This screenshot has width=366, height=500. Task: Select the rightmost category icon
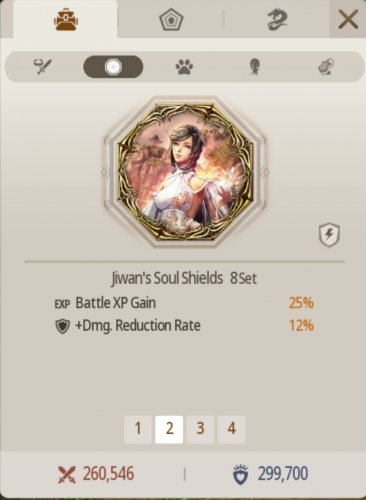[326, 67]
